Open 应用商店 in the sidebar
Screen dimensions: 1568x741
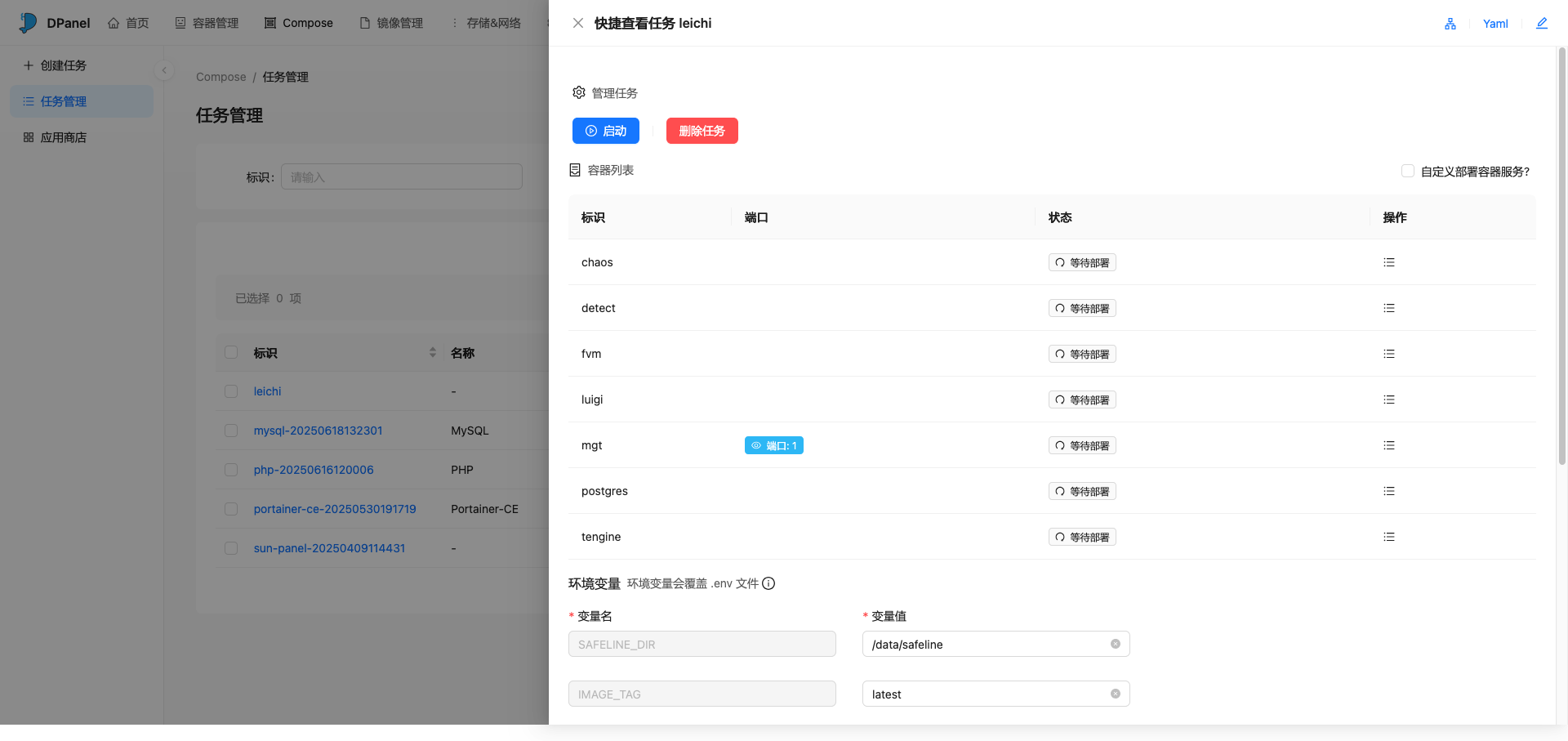64,137
